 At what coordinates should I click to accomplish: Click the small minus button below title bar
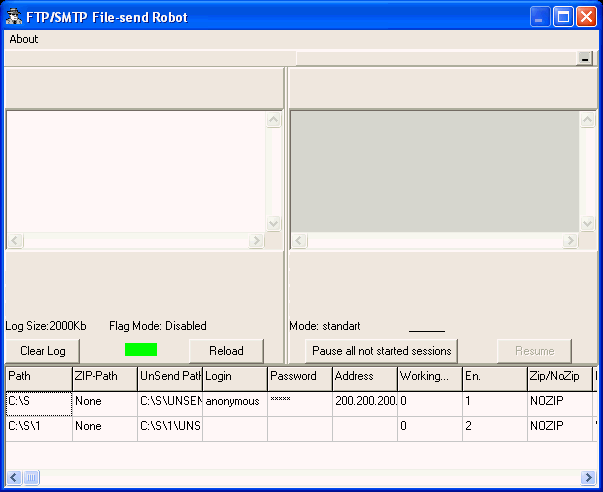585,59
